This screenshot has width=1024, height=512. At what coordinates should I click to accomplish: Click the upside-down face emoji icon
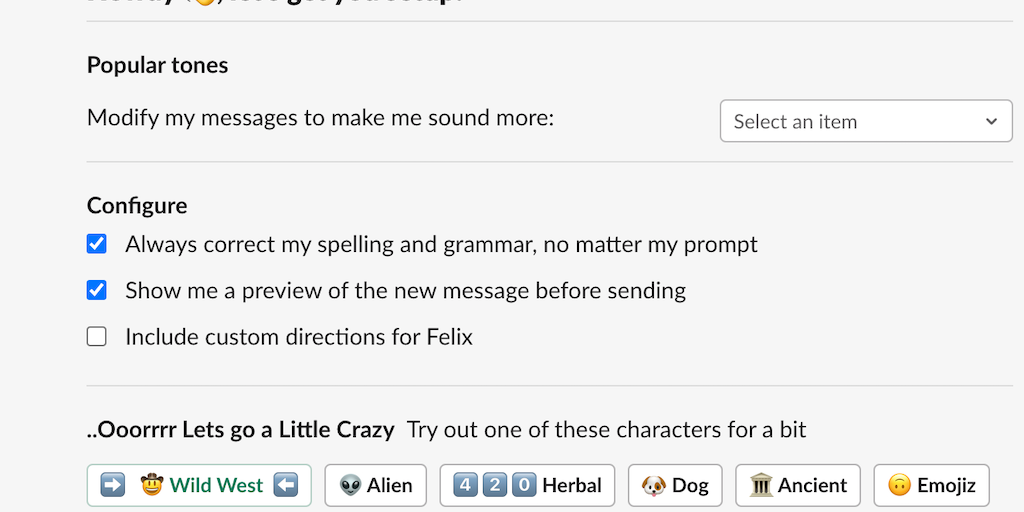click(x=899, y=485)
